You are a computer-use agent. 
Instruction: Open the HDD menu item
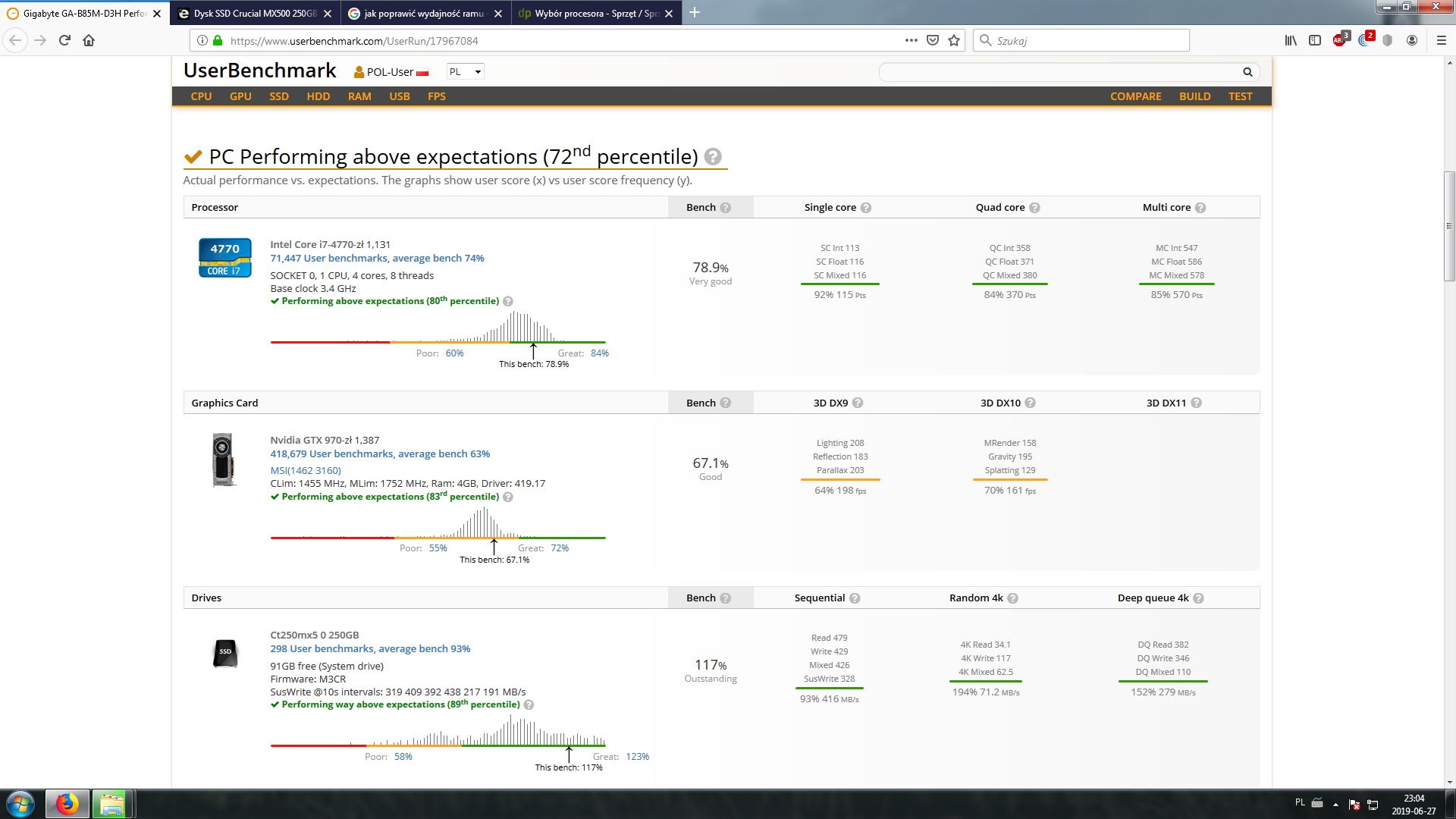318,96
